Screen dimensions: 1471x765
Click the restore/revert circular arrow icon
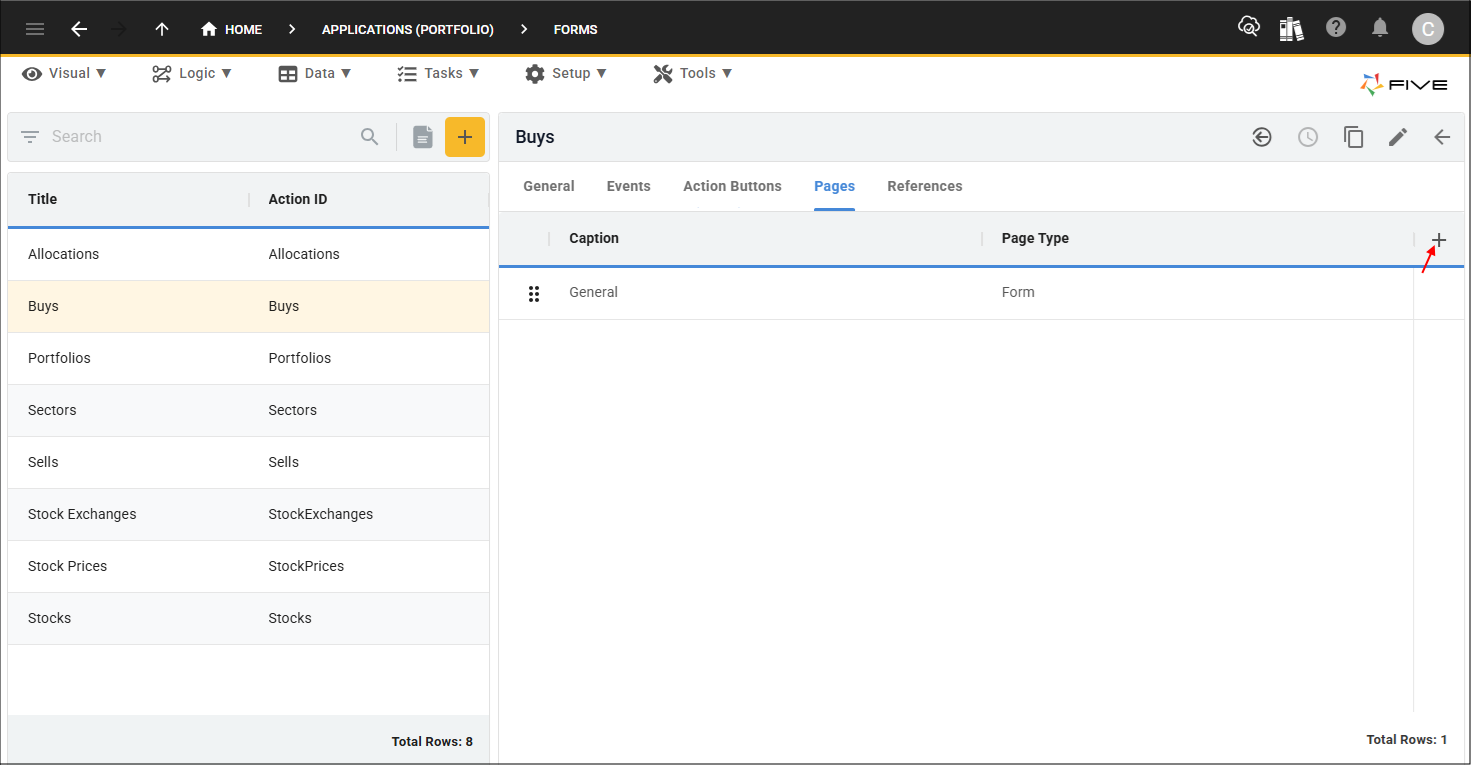click(x=1262, y=137)
